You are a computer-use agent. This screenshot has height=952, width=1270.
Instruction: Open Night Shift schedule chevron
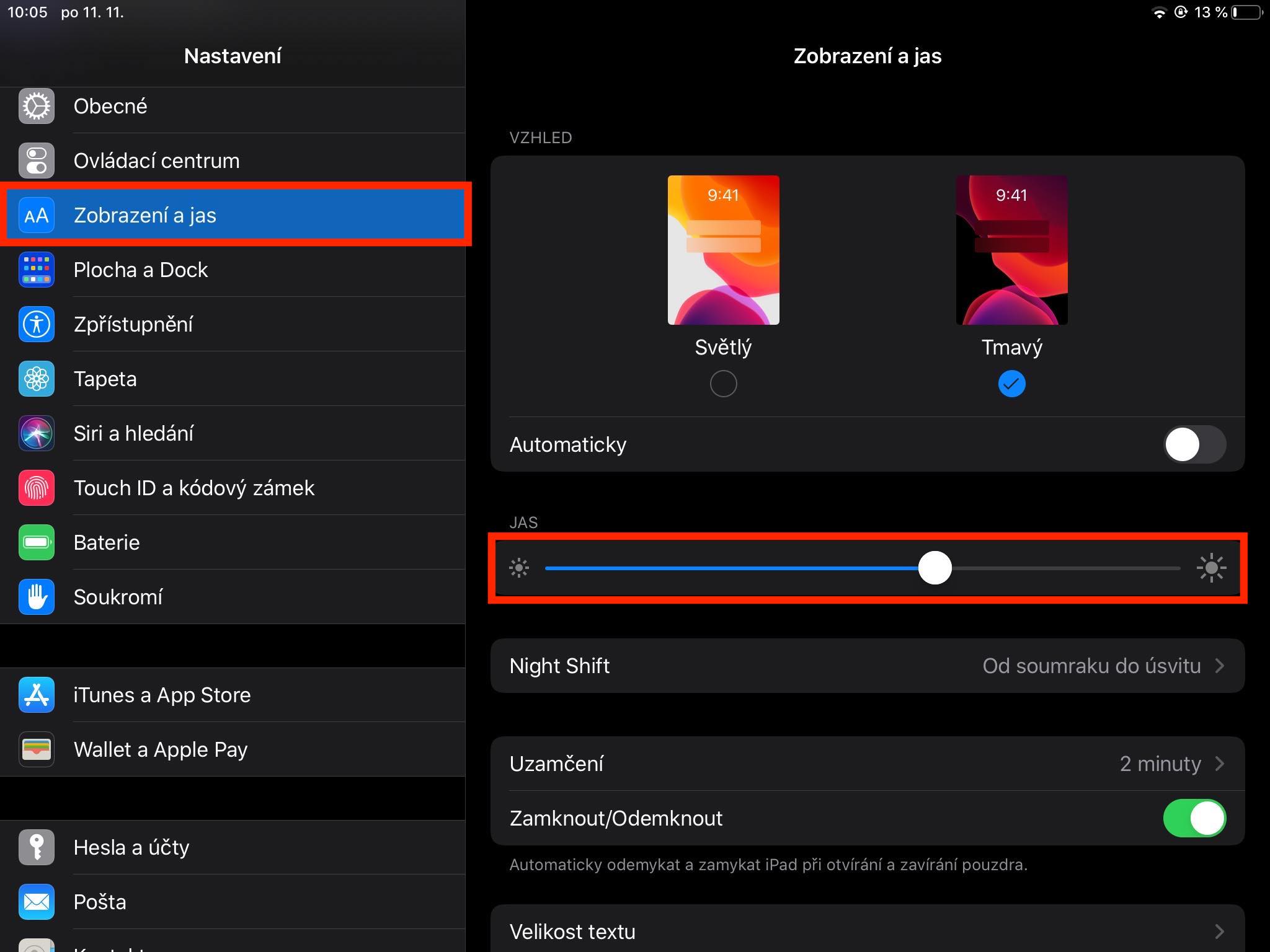(1220, 666)
